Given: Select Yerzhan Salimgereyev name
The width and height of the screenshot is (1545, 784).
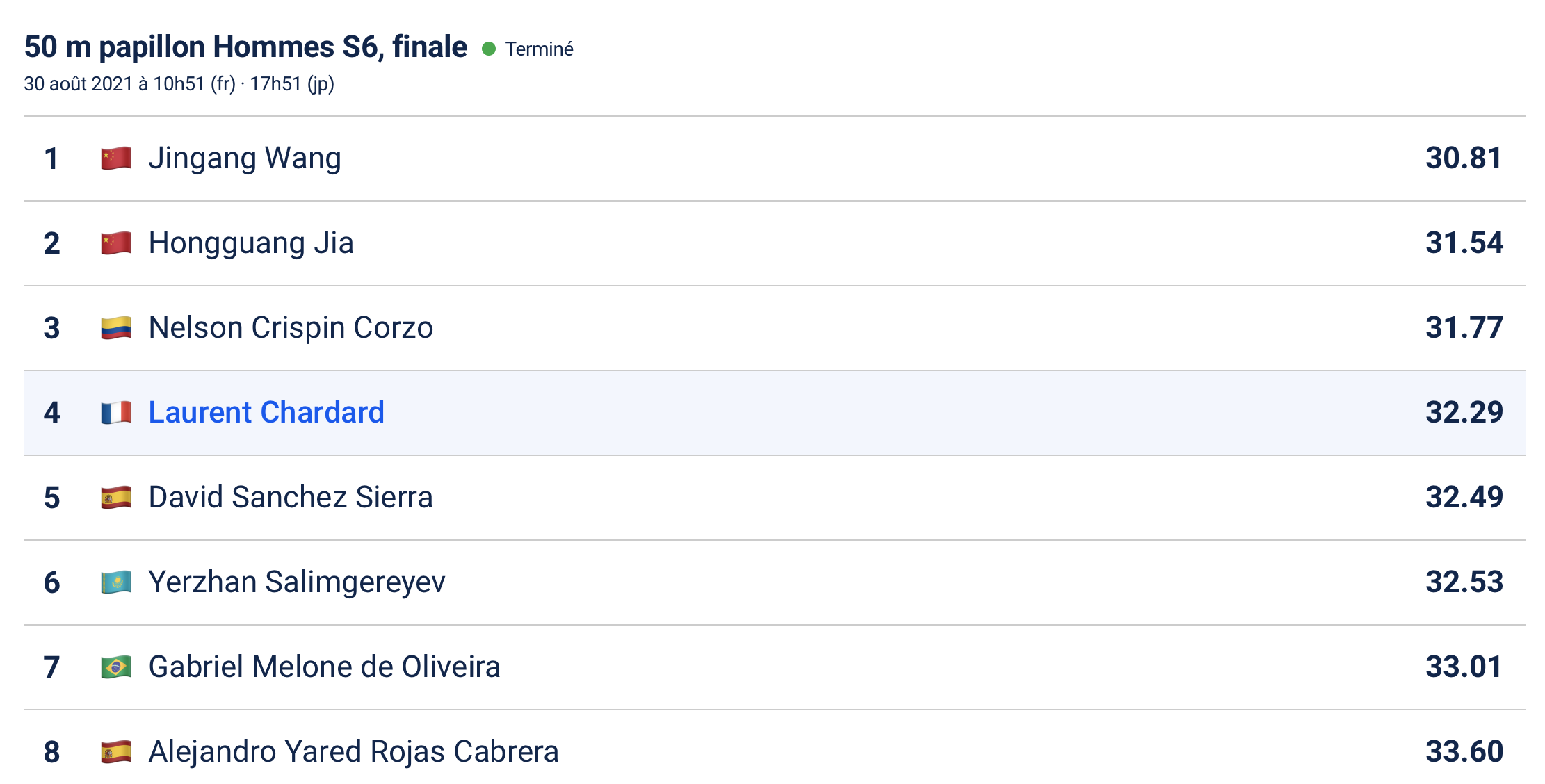Looking at the screenshot, I should tap(297, 582).
